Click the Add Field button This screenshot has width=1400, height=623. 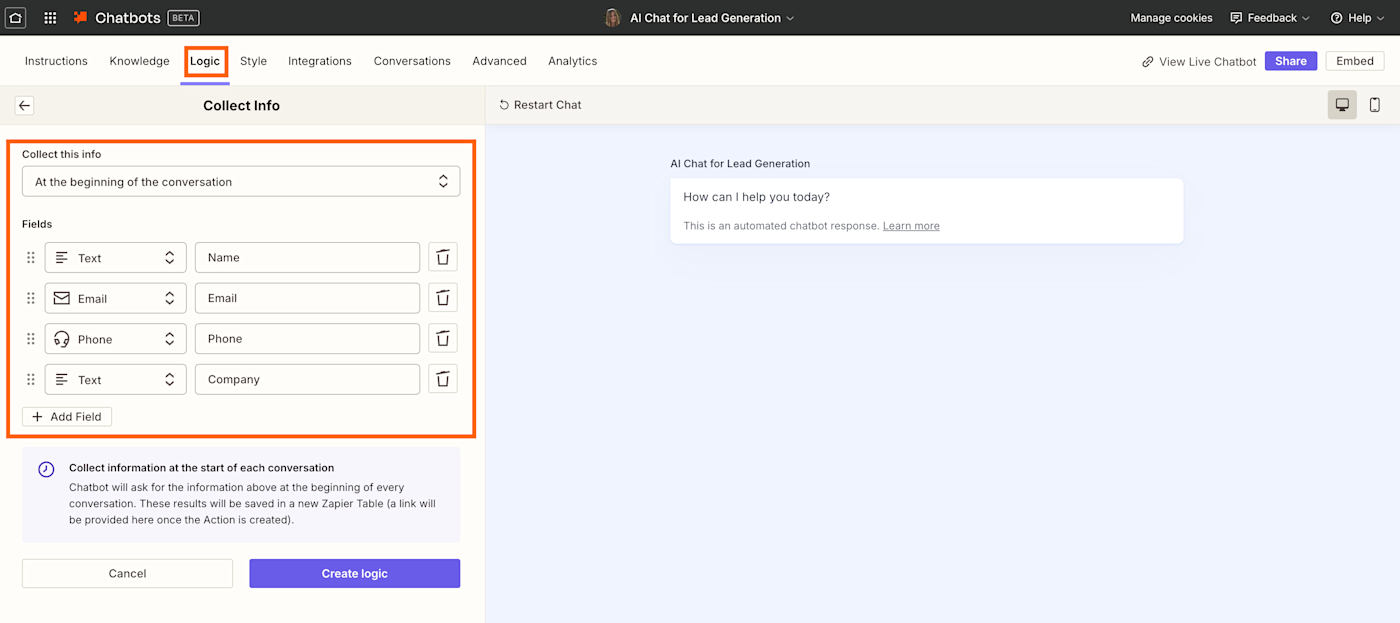pos(67,416)
